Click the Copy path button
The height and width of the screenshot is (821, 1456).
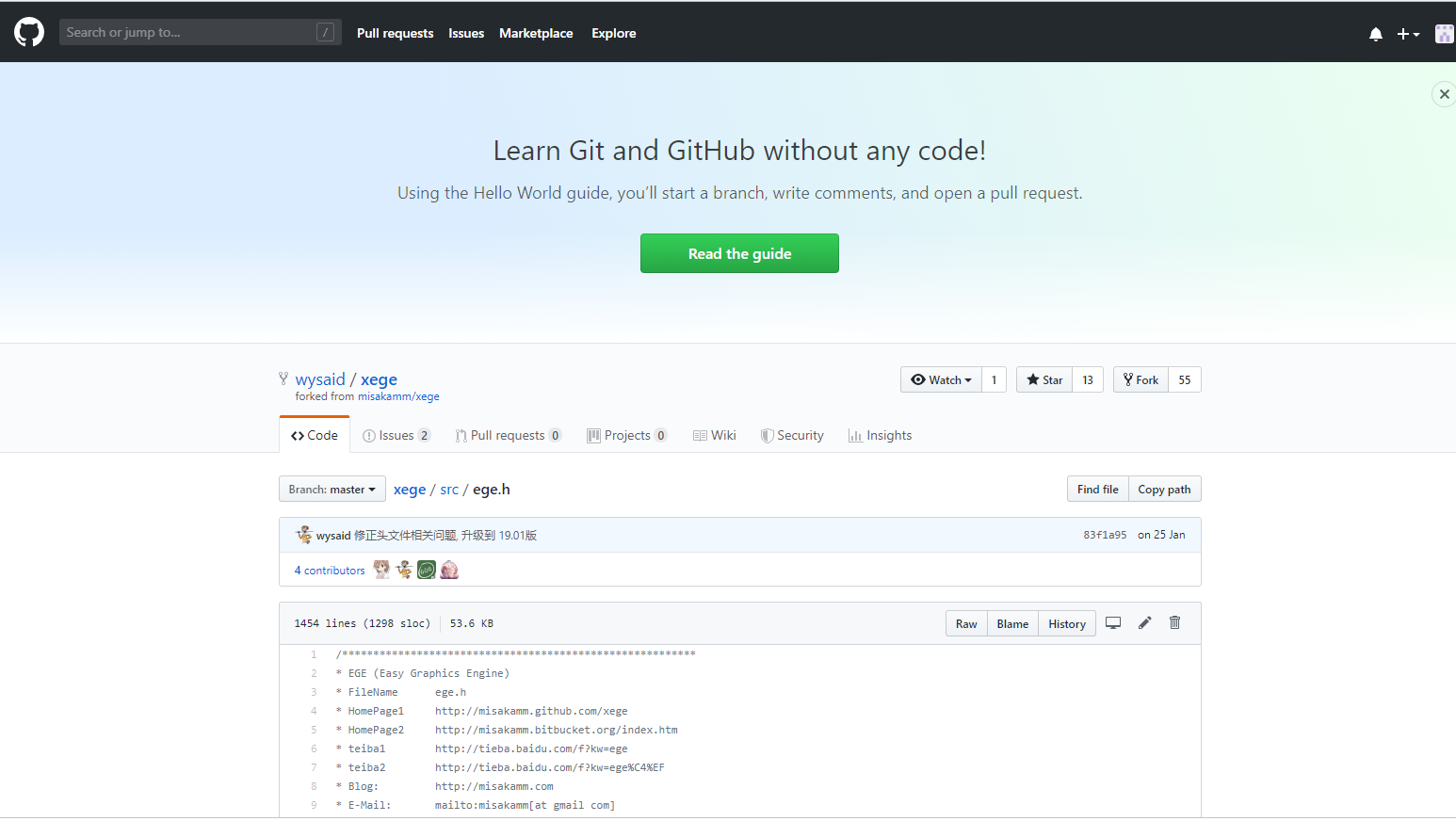coord(1164,489)
